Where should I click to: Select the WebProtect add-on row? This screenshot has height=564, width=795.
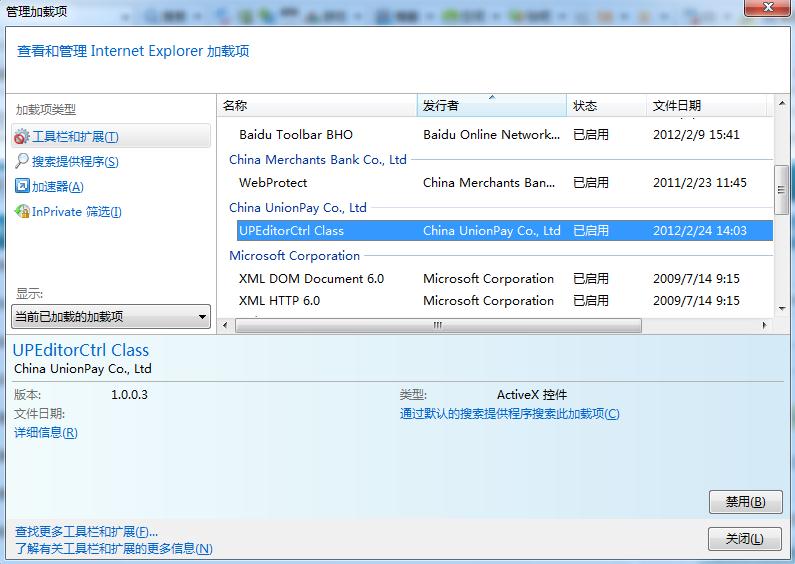click(x=504, y=183)
